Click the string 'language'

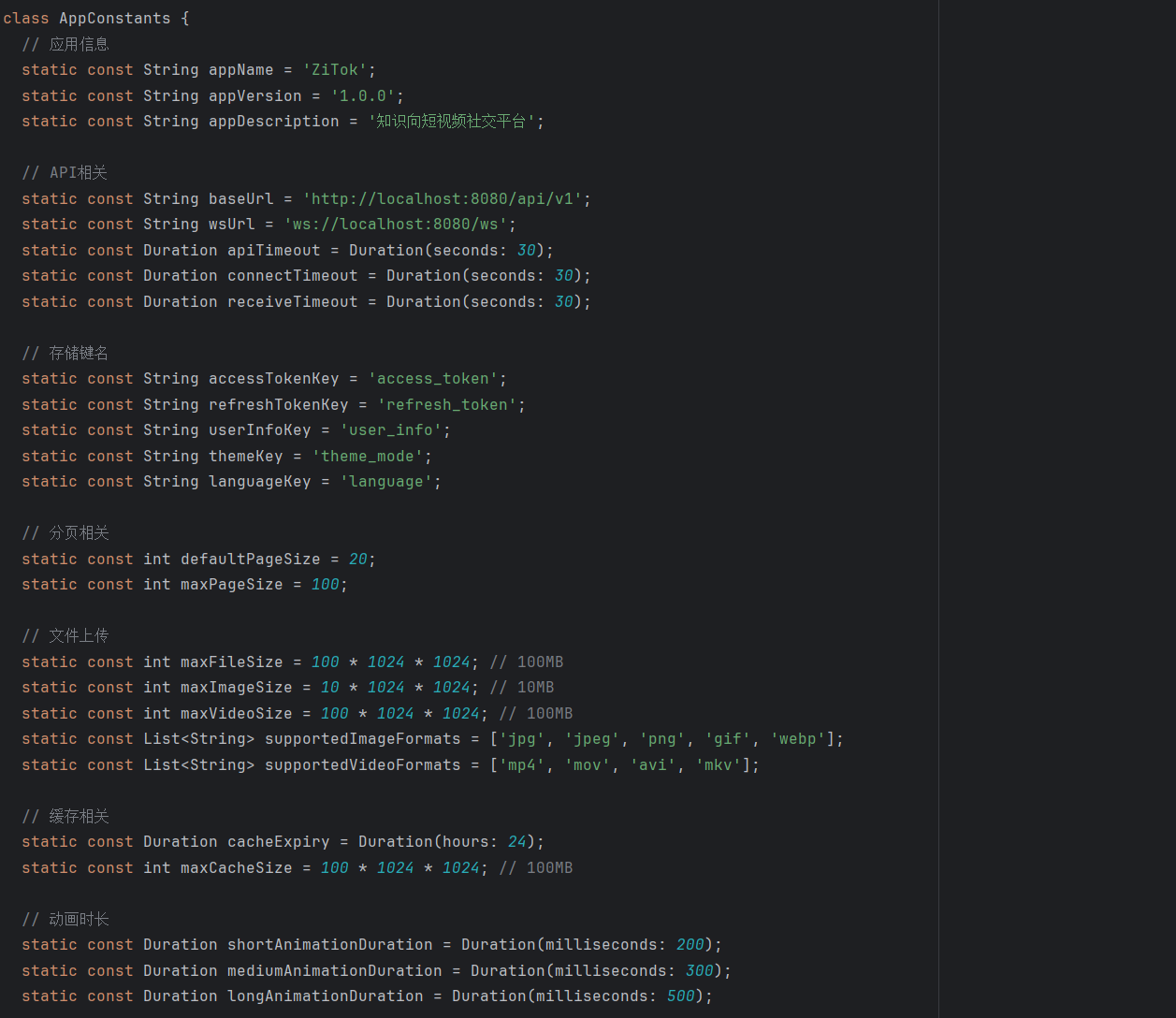(386, 482)
